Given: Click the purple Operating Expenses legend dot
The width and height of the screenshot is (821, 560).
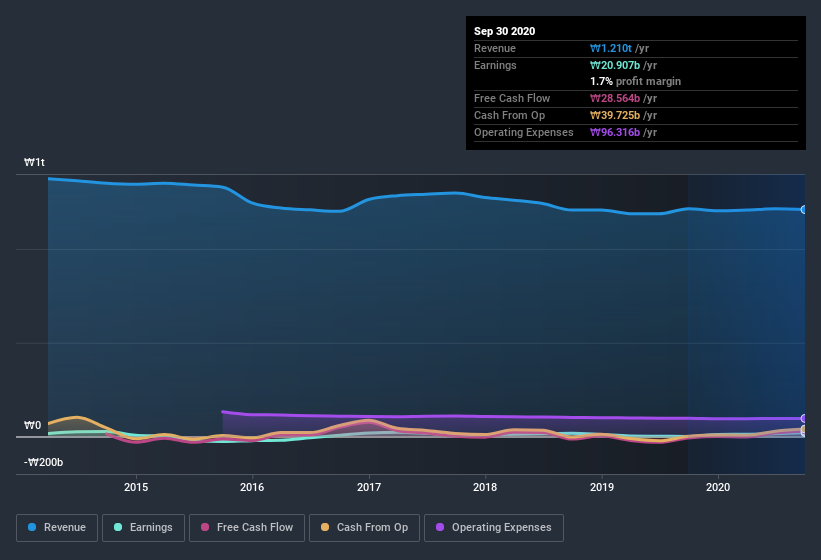Looking at the screenshot, I should tap(440, 527).
